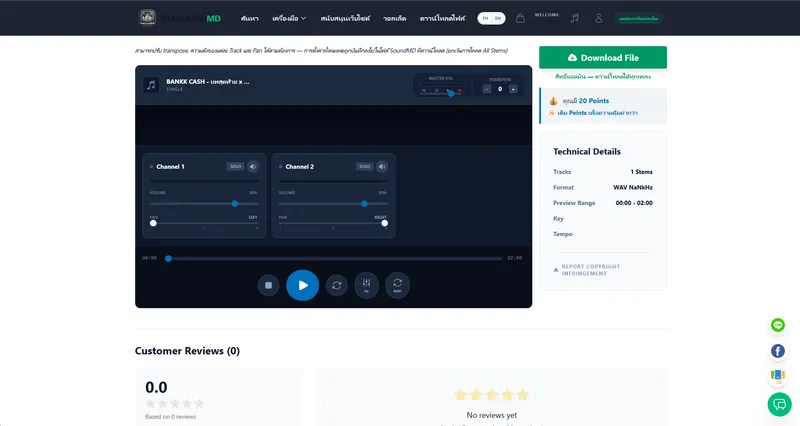The height and width of the screenshot is (426, 800).
Task: Mute Channel 2 with its speaker icon
Action: (382, 166)
